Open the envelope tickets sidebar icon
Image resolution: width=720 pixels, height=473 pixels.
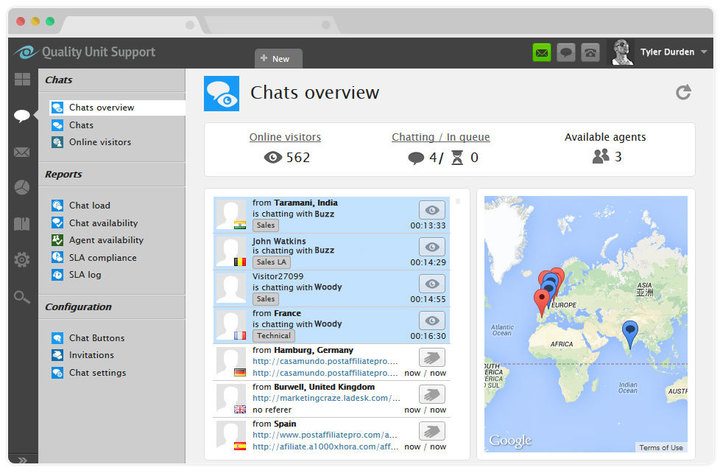point(22,152)
